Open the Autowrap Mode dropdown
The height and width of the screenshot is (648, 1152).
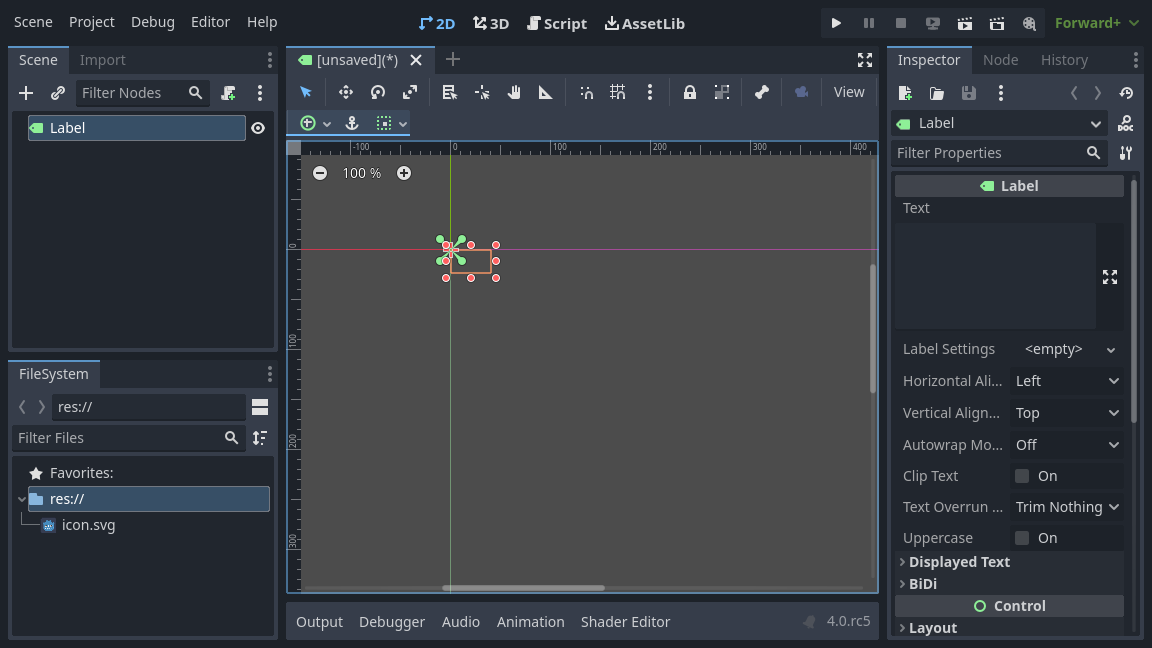[x=1067, y=444]
